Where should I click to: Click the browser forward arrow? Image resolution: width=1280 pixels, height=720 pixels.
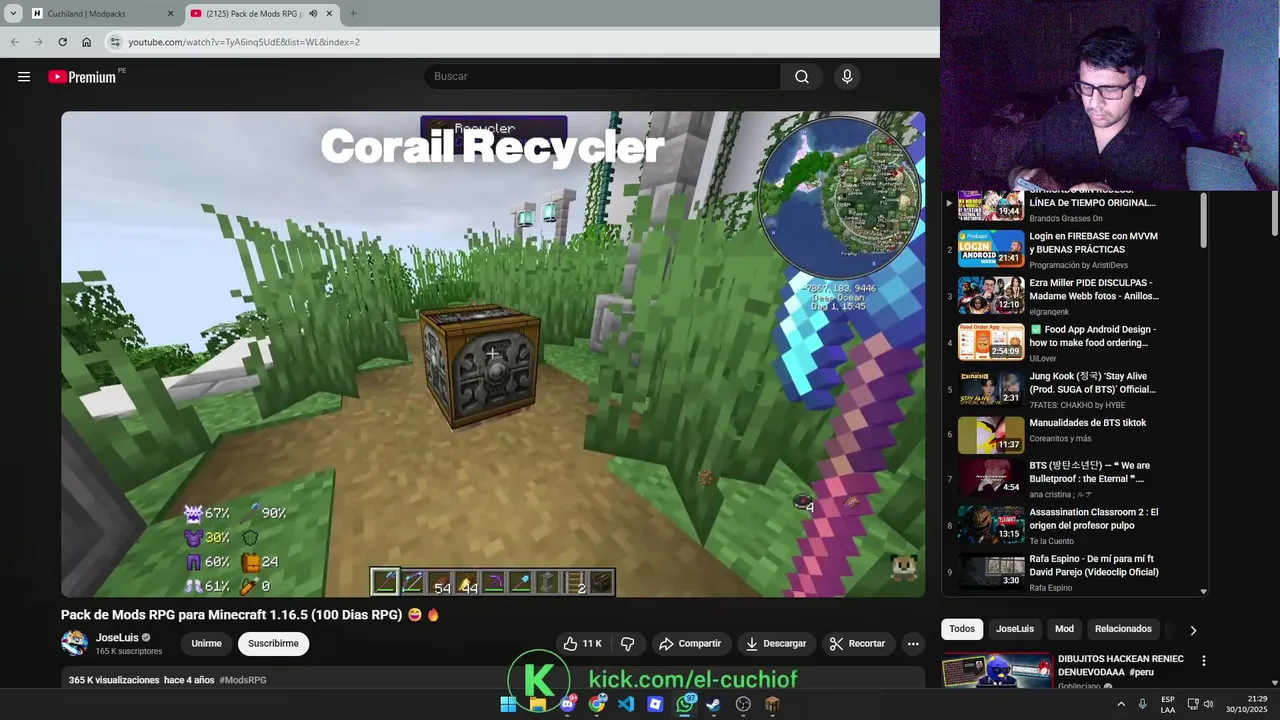pyautogui.click(x=38, y=42)
